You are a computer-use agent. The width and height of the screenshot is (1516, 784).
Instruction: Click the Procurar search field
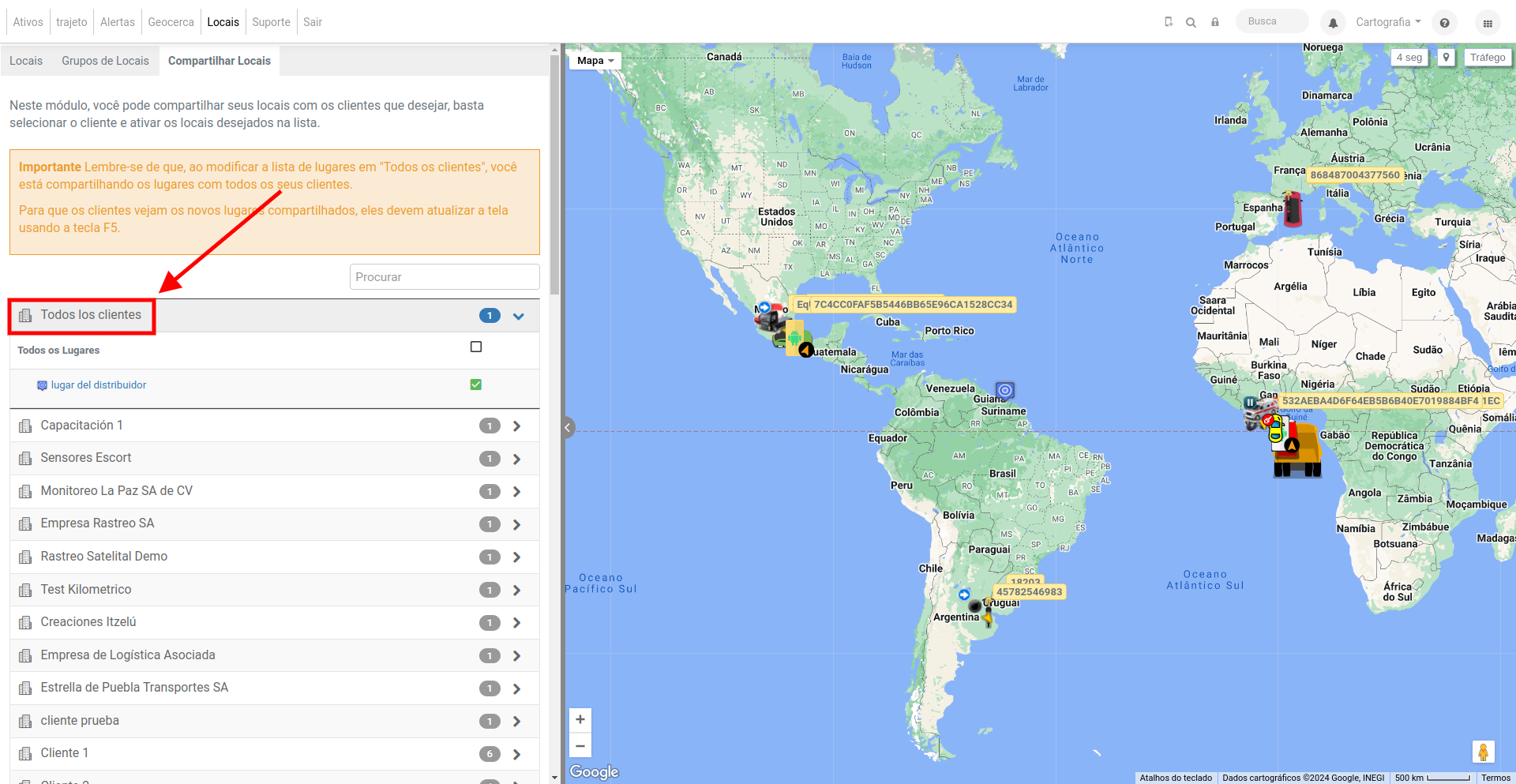point(445,277)
